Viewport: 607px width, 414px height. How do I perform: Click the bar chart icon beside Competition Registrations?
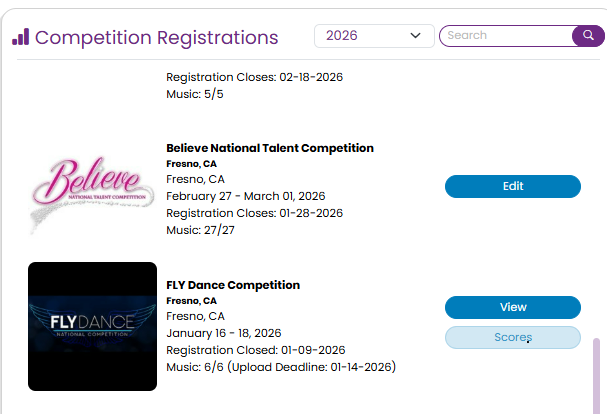tap(20, 38)
